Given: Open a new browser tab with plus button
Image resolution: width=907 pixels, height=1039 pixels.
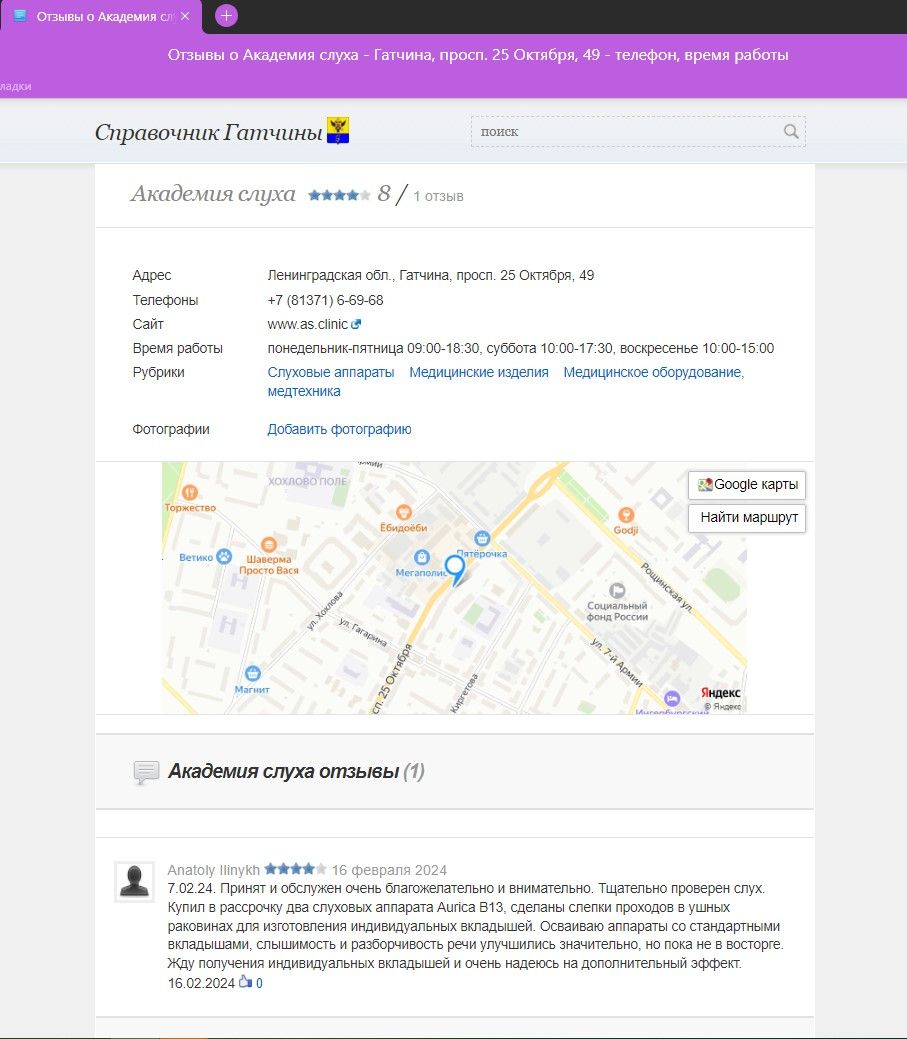Looking at the screenshot, I should [x=227, y=15].
